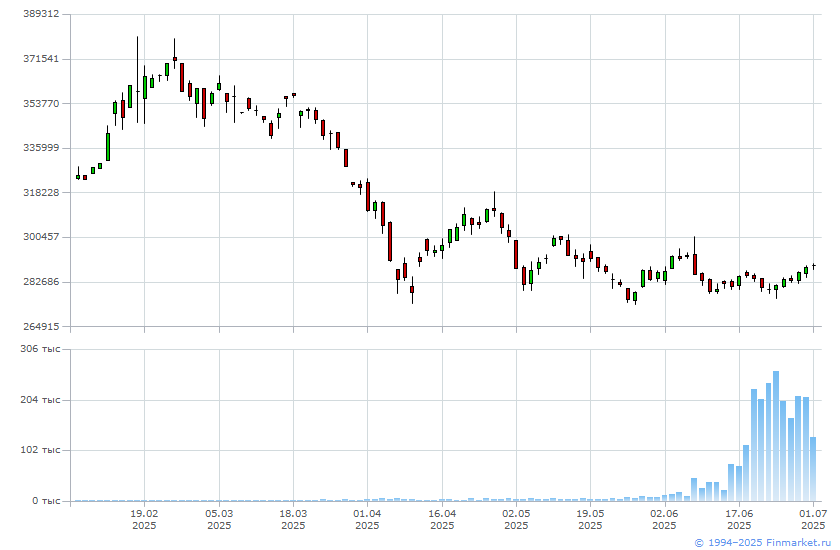Click the 01.04 2025 date label
Viewport: 840px width, 550px height.
click(368, 519)
